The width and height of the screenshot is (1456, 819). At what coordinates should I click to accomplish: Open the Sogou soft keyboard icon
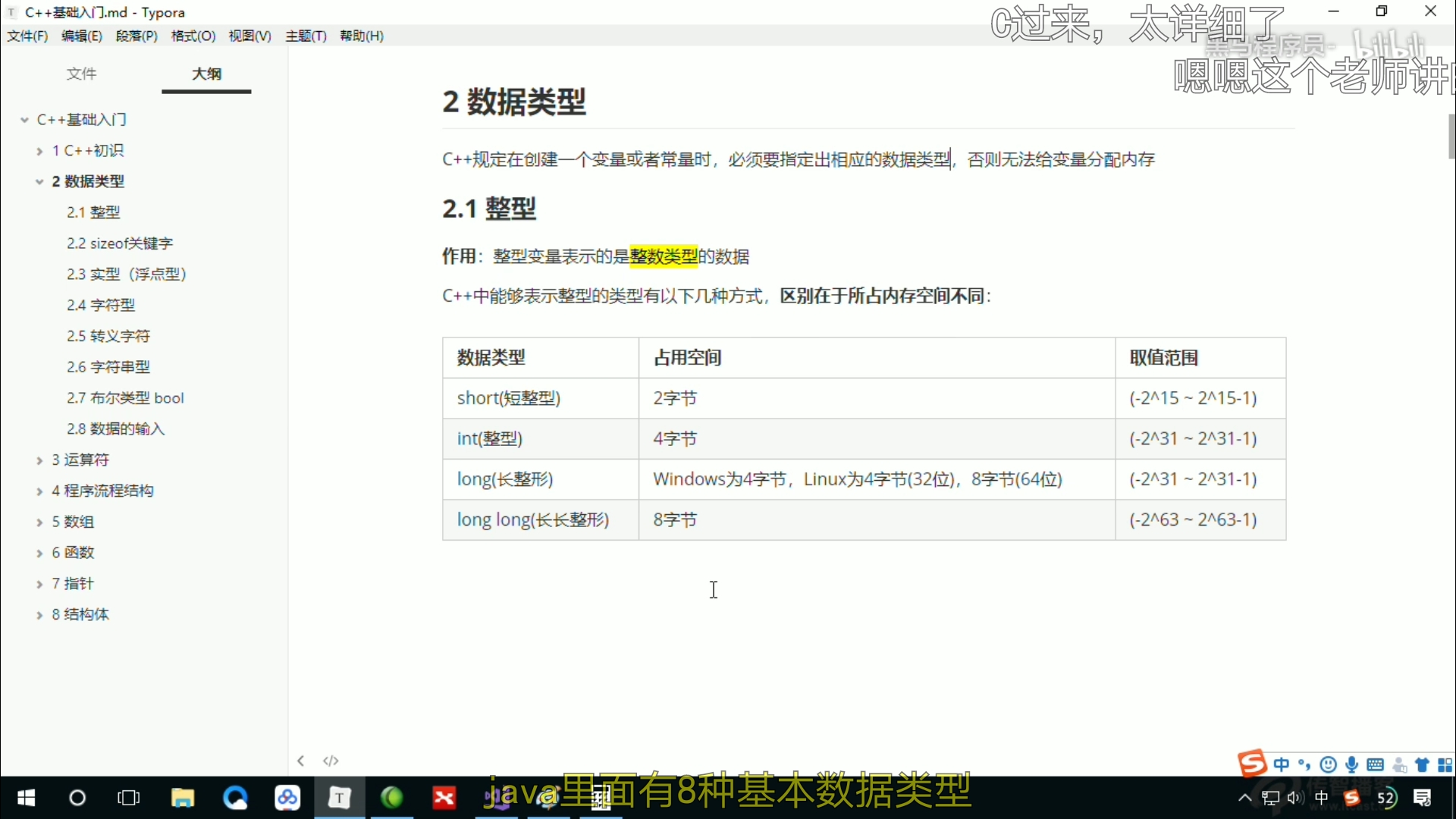(1376, 764)
